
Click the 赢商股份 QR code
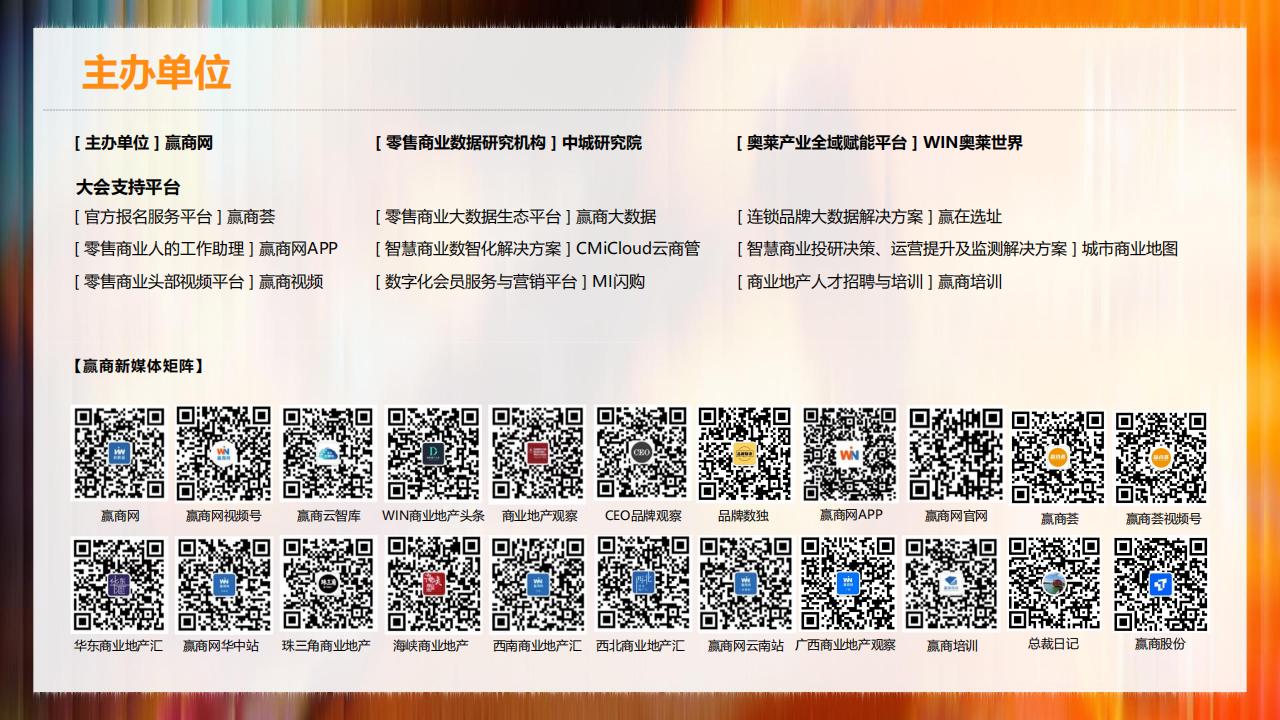1161,584
